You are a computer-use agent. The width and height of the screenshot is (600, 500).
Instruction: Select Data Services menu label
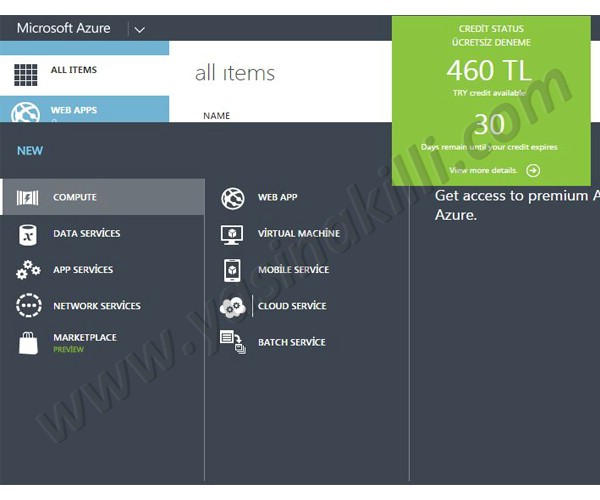coord(86,234)
